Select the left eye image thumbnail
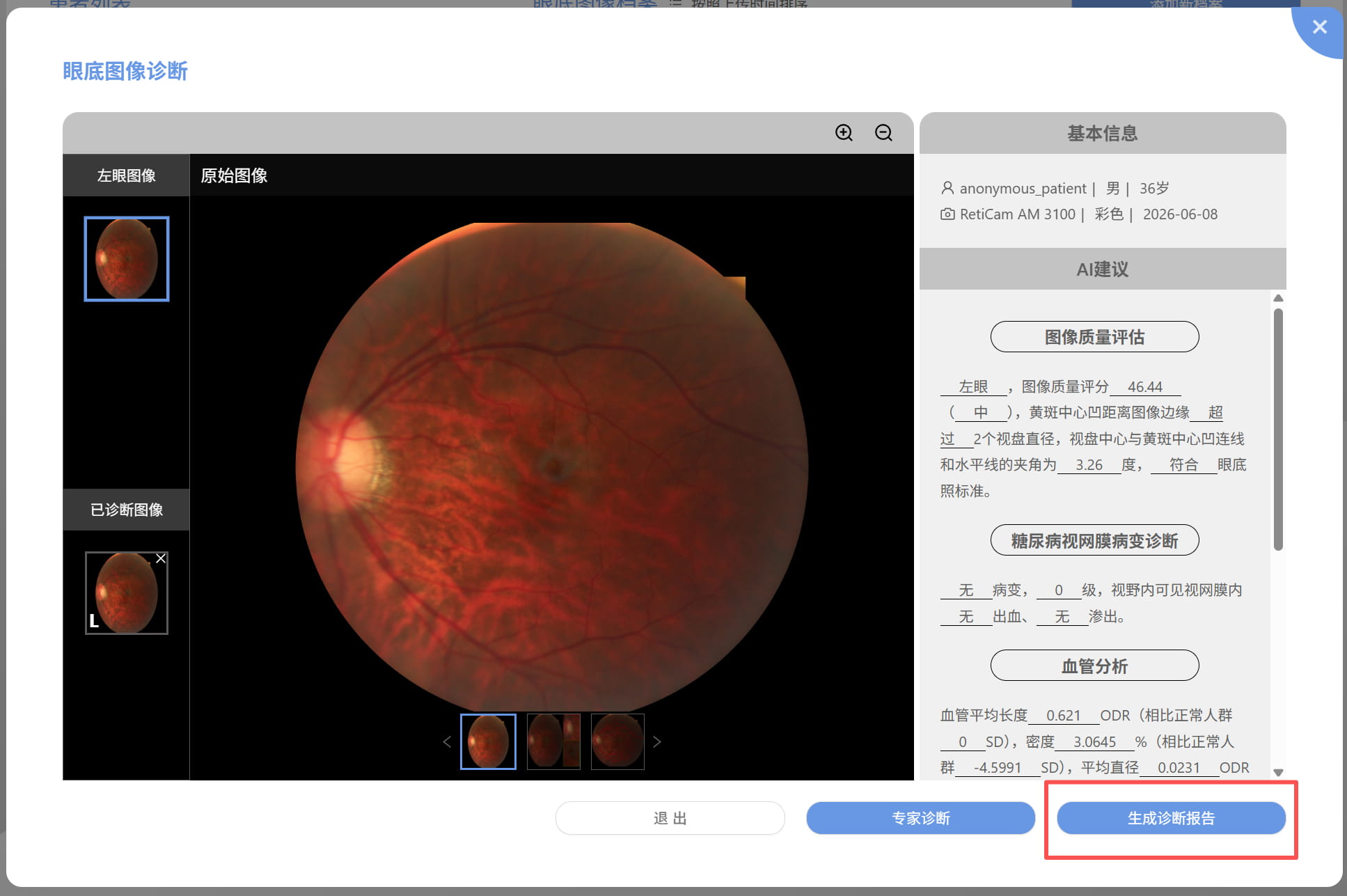The height and width of the screenshot is (896, 1347). coord(127,259)
